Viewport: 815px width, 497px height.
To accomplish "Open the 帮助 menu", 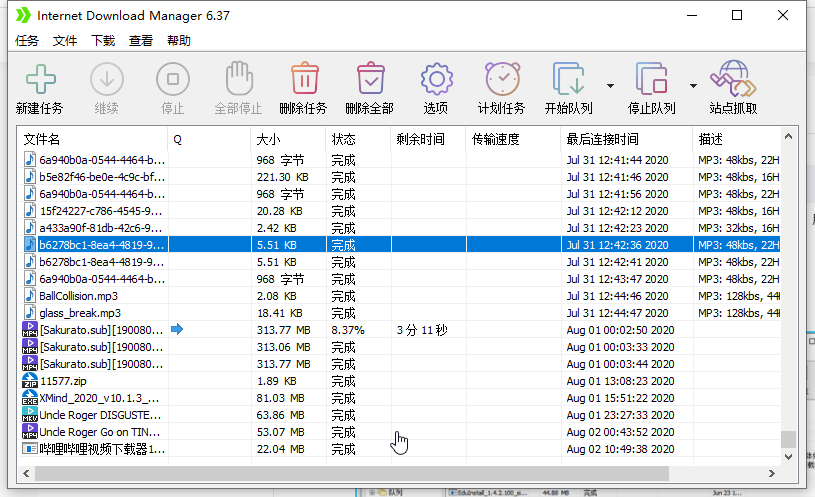I will click(x=179, y=41).
